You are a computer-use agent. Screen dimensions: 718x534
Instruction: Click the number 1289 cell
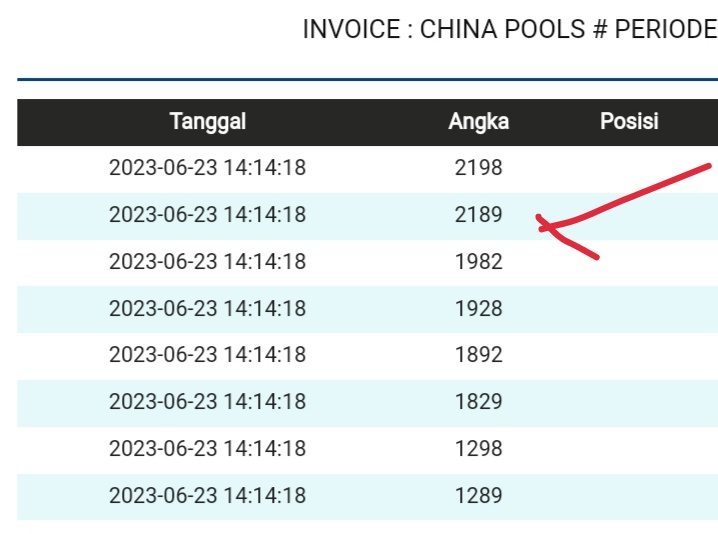478,496
